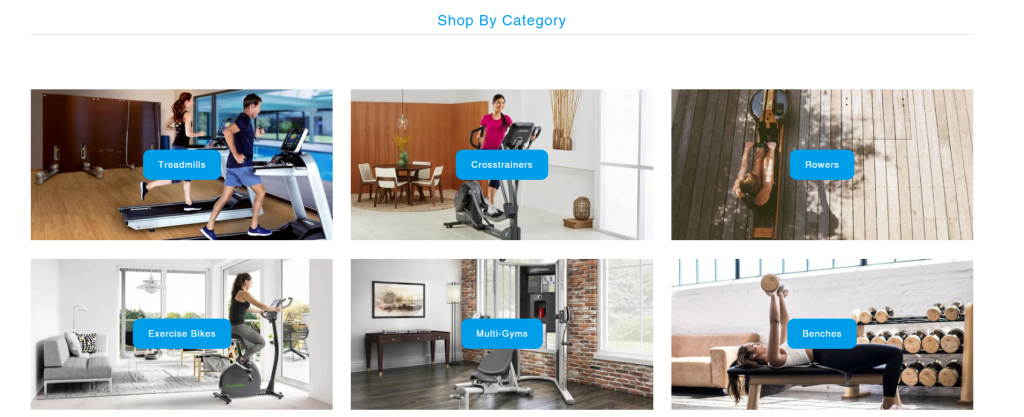Click the Shop By Category heading
The height and width of the screenshot is (417, 1024).
(x=502, y=20)
